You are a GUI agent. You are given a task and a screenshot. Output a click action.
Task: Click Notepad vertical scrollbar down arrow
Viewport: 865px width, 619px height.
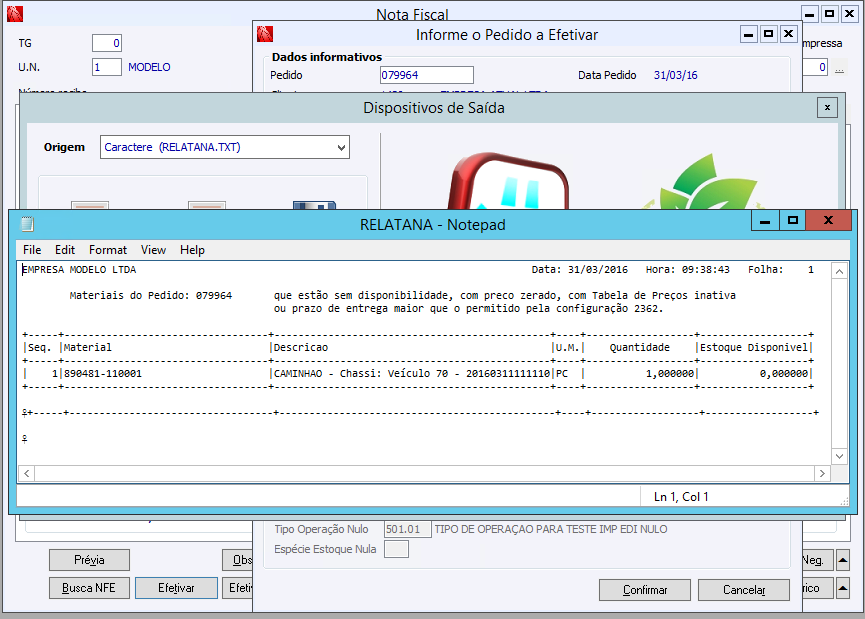tap(839, 456)
